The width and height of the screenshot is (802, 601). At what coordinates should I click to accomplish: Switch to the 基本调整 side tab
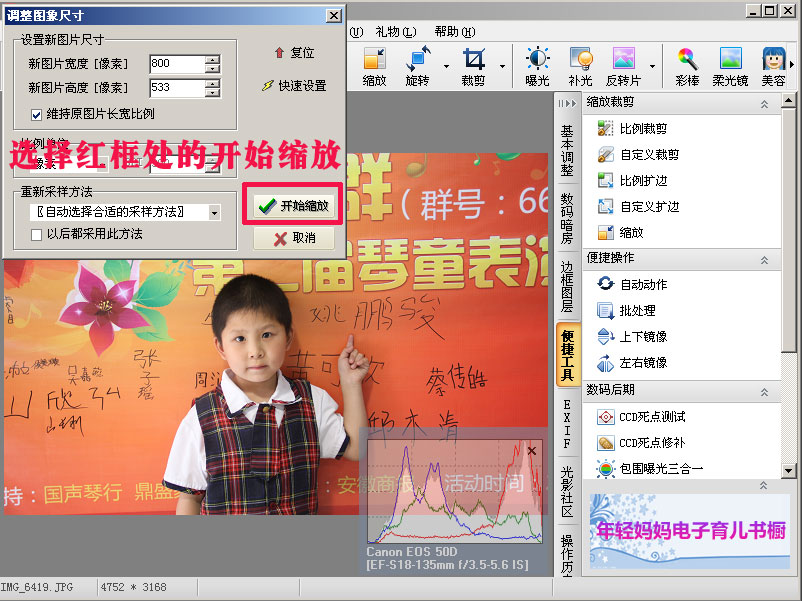click(567, 150)
